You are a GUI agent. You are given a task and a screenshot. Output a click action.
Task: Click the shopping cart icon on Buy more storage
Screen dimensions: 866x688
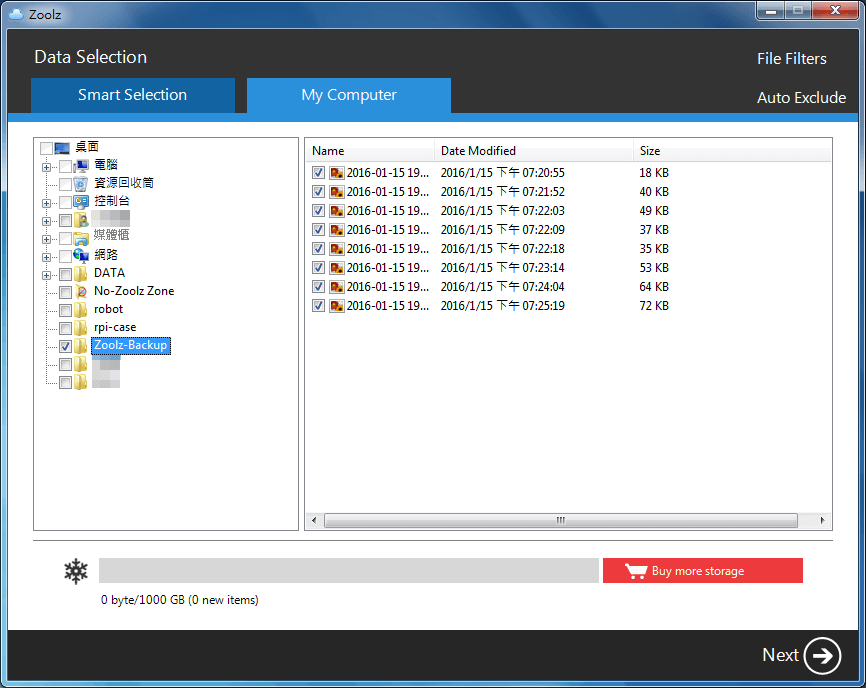coord(637,570)
